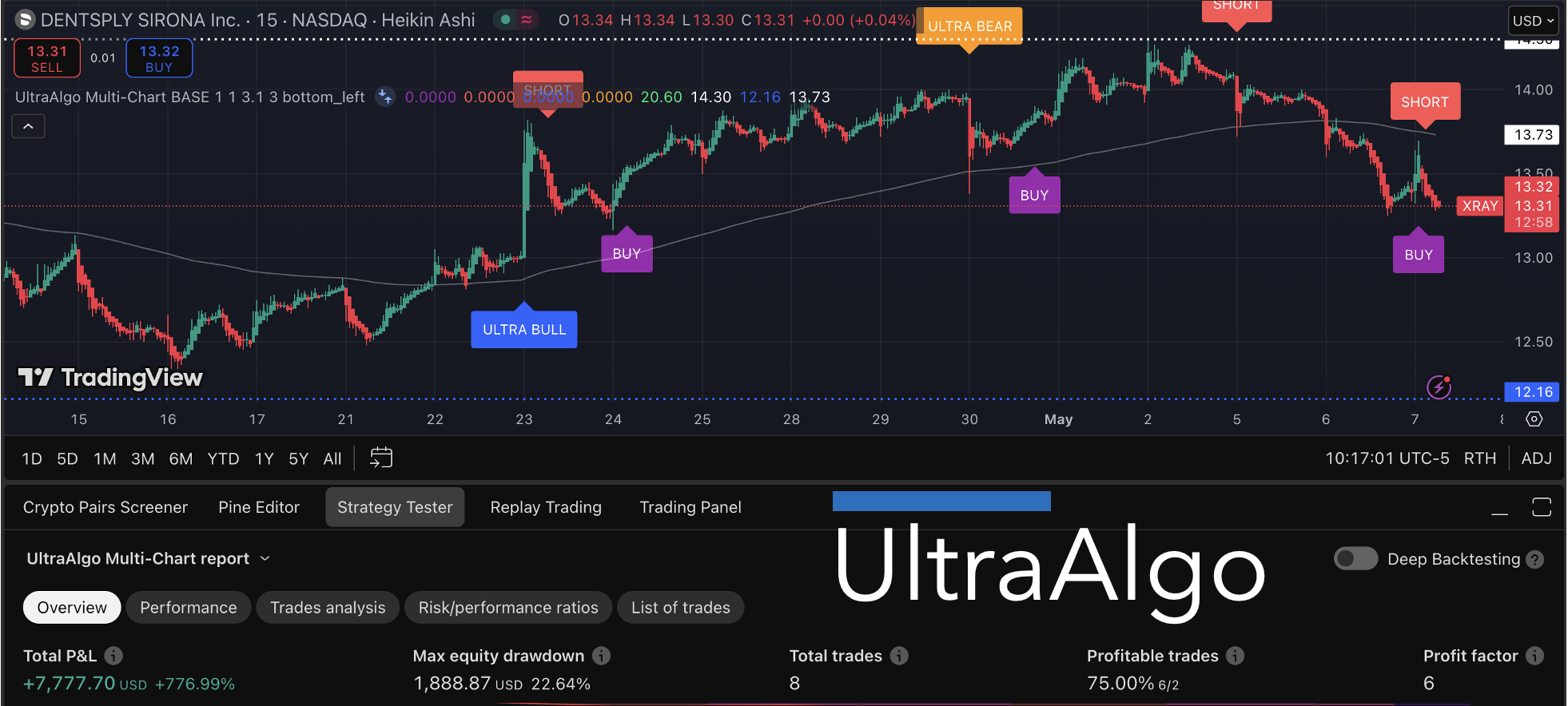Click the SHORT signal label near date 7
This screenshot has width=1568, height=706.
click(1425, 101)
